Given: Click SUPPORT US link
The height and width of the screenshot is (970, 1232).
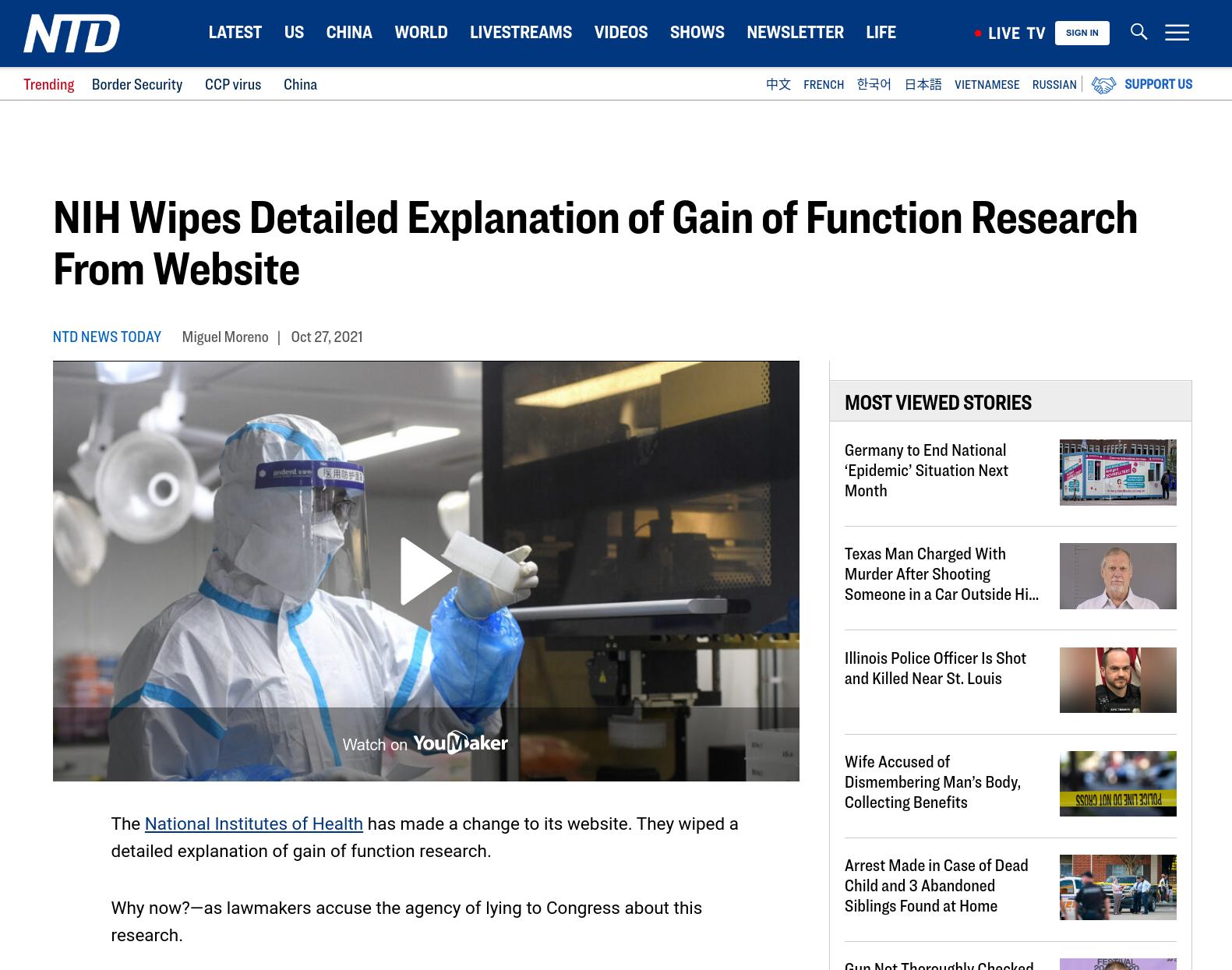Looking at the screenshot, I should 1158,84.
